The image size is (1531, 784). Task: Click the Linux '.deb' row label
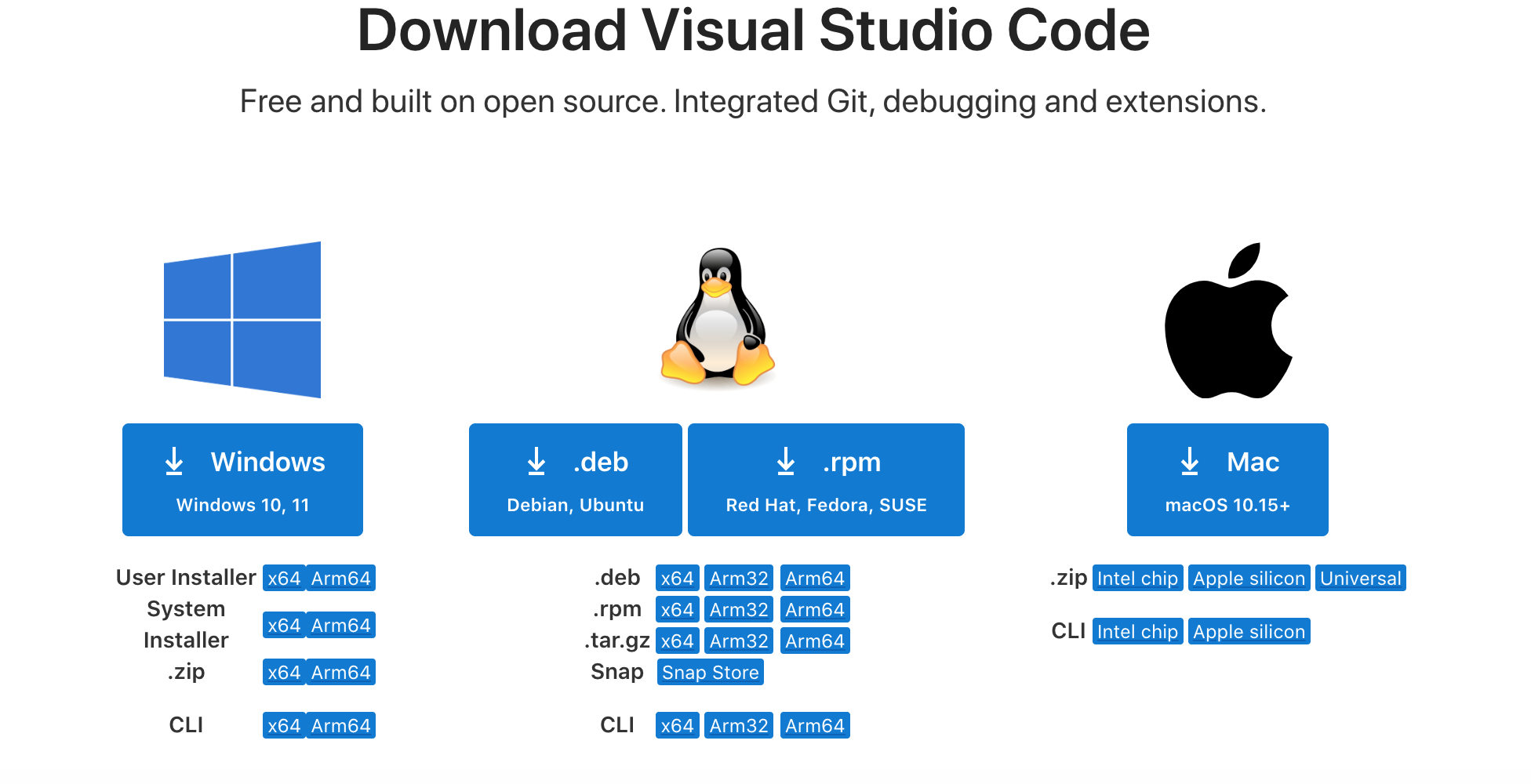point(617,578)
